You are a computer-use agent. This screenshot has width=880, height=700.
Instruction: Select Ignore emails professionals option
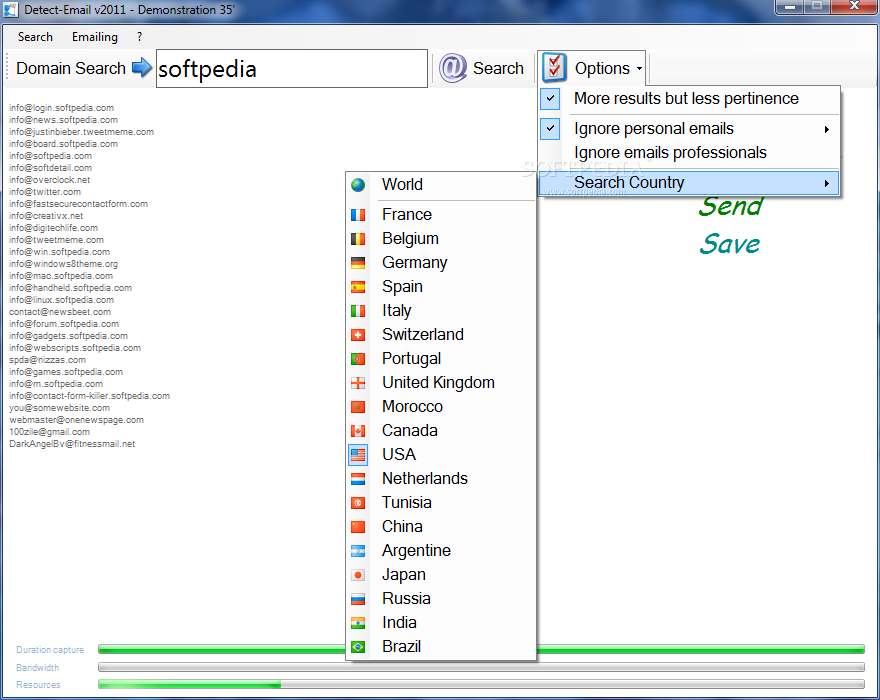670,153
